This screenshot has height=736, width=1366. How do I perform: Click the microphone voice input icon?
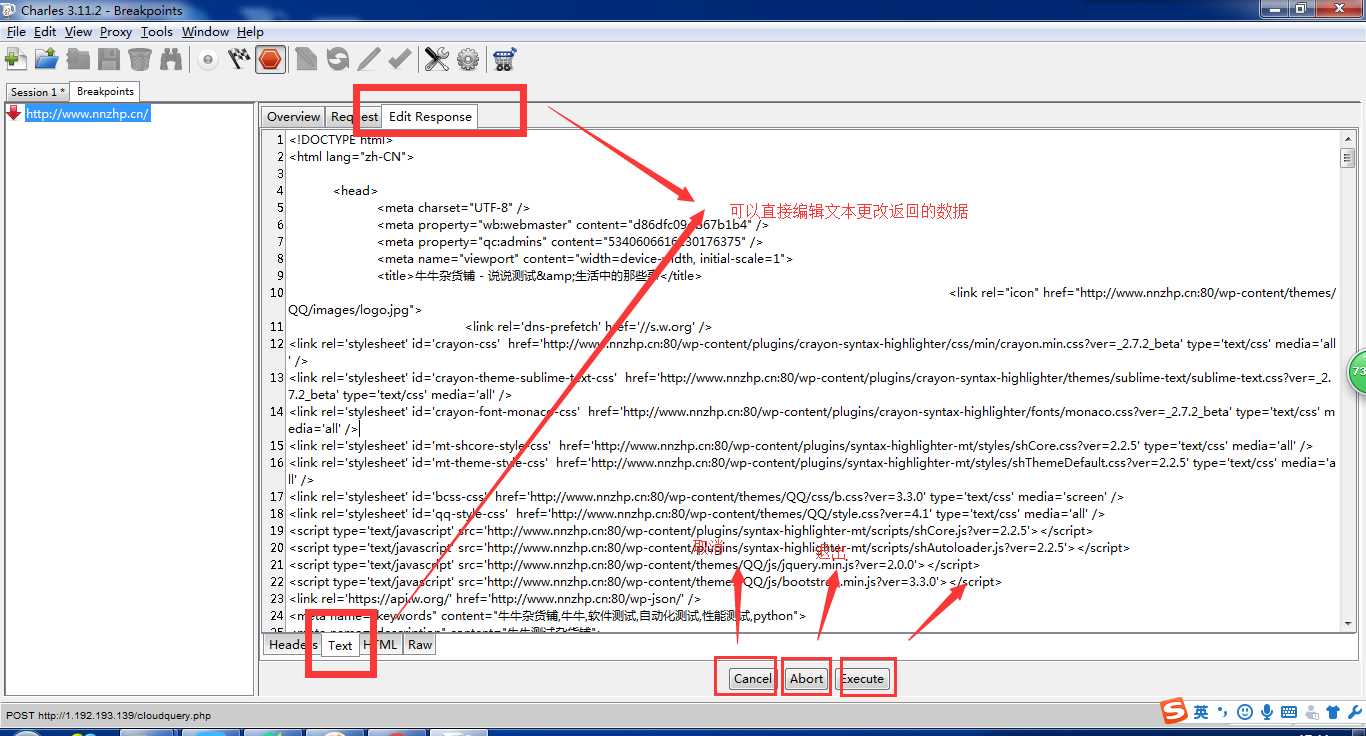(1267, 712)
